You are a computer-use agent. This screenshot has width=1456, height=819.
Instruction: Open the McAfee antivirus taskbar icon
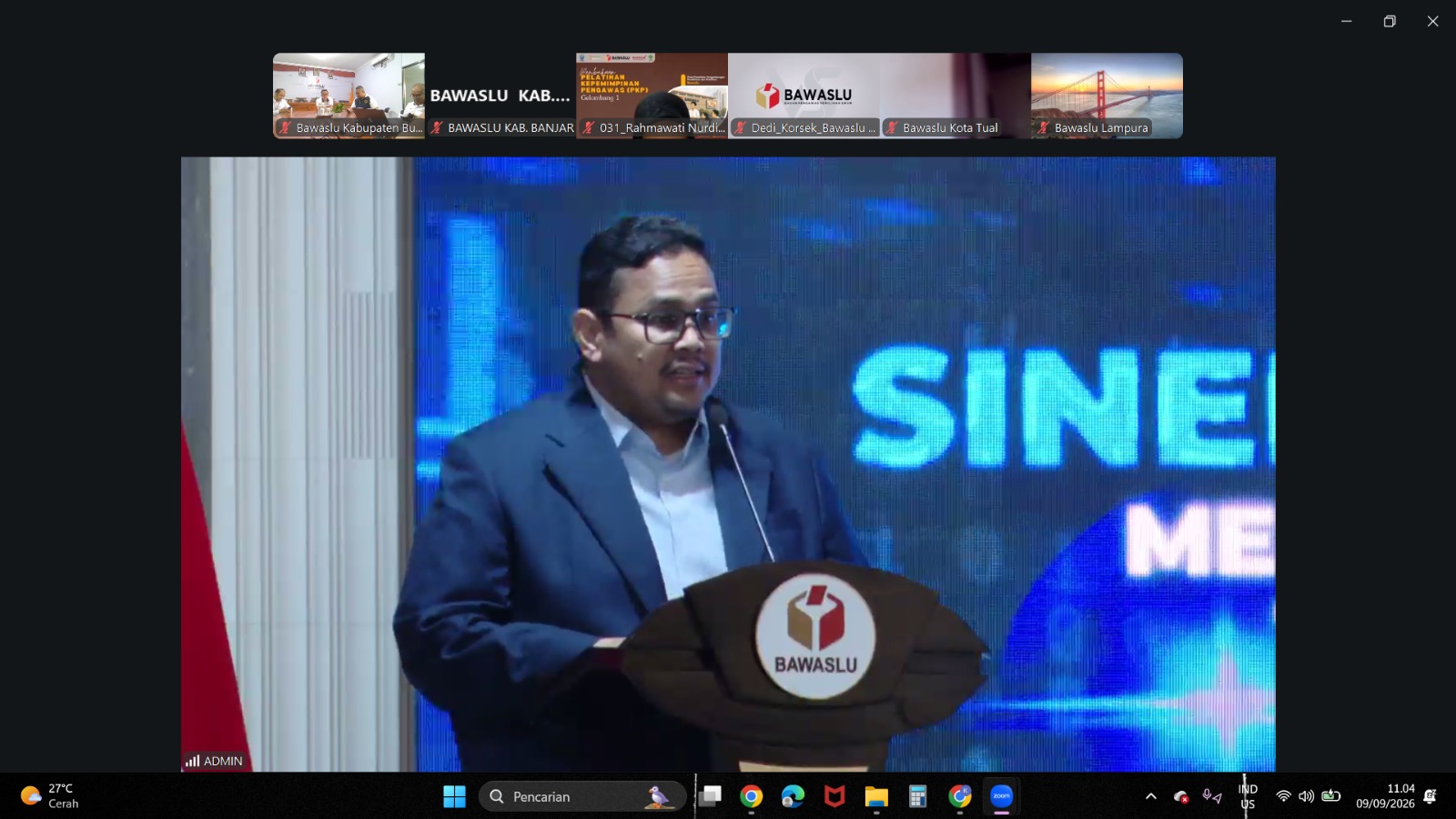coord(834,797)
